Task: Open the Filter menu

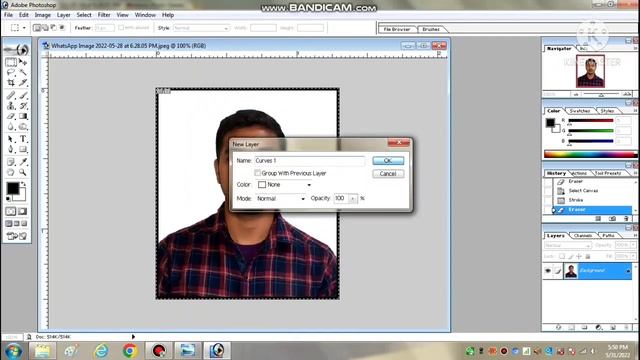Action: (x=104, y=15)
